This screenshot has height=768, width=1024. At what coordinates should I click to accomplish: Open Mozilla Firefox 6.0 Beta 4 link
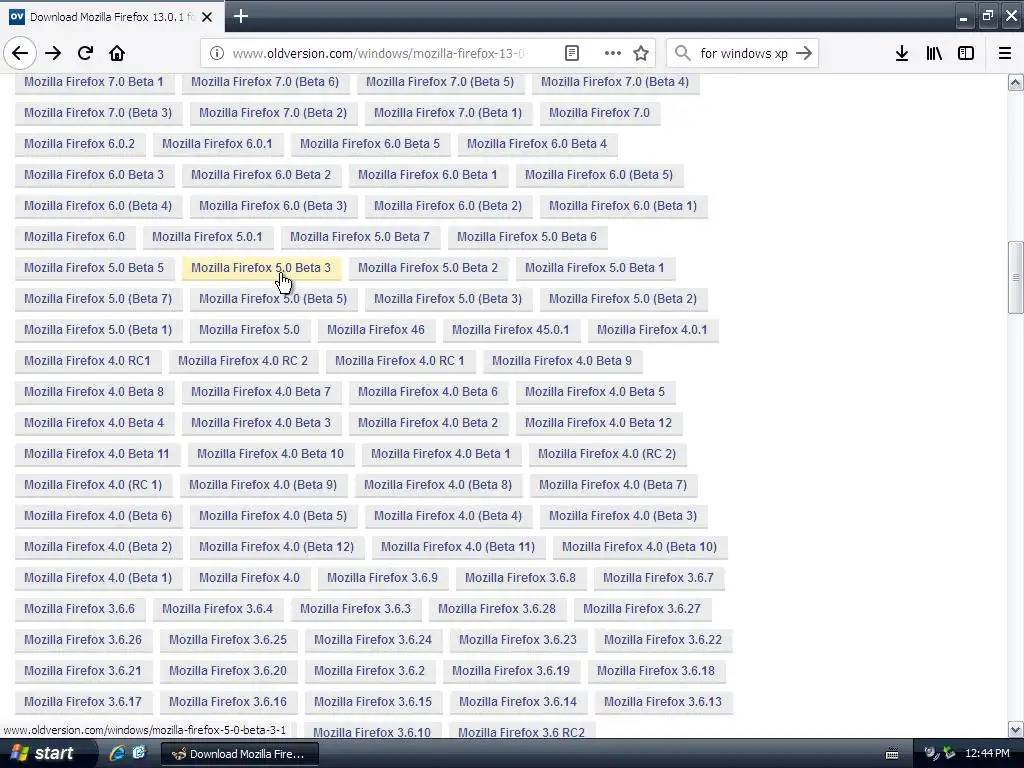click(537, 144)
